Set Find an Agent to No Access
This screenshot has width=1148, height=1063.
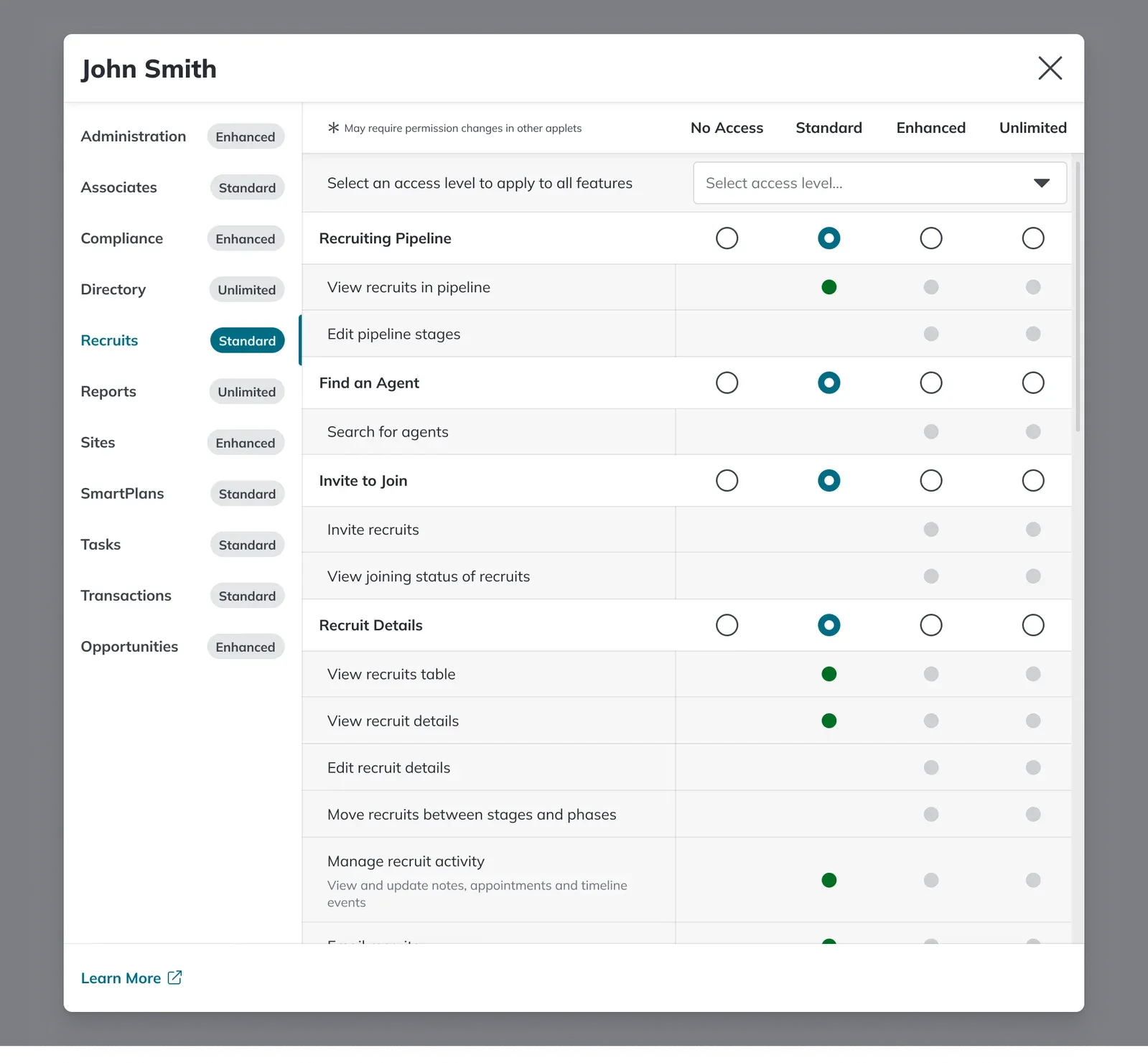727,383
